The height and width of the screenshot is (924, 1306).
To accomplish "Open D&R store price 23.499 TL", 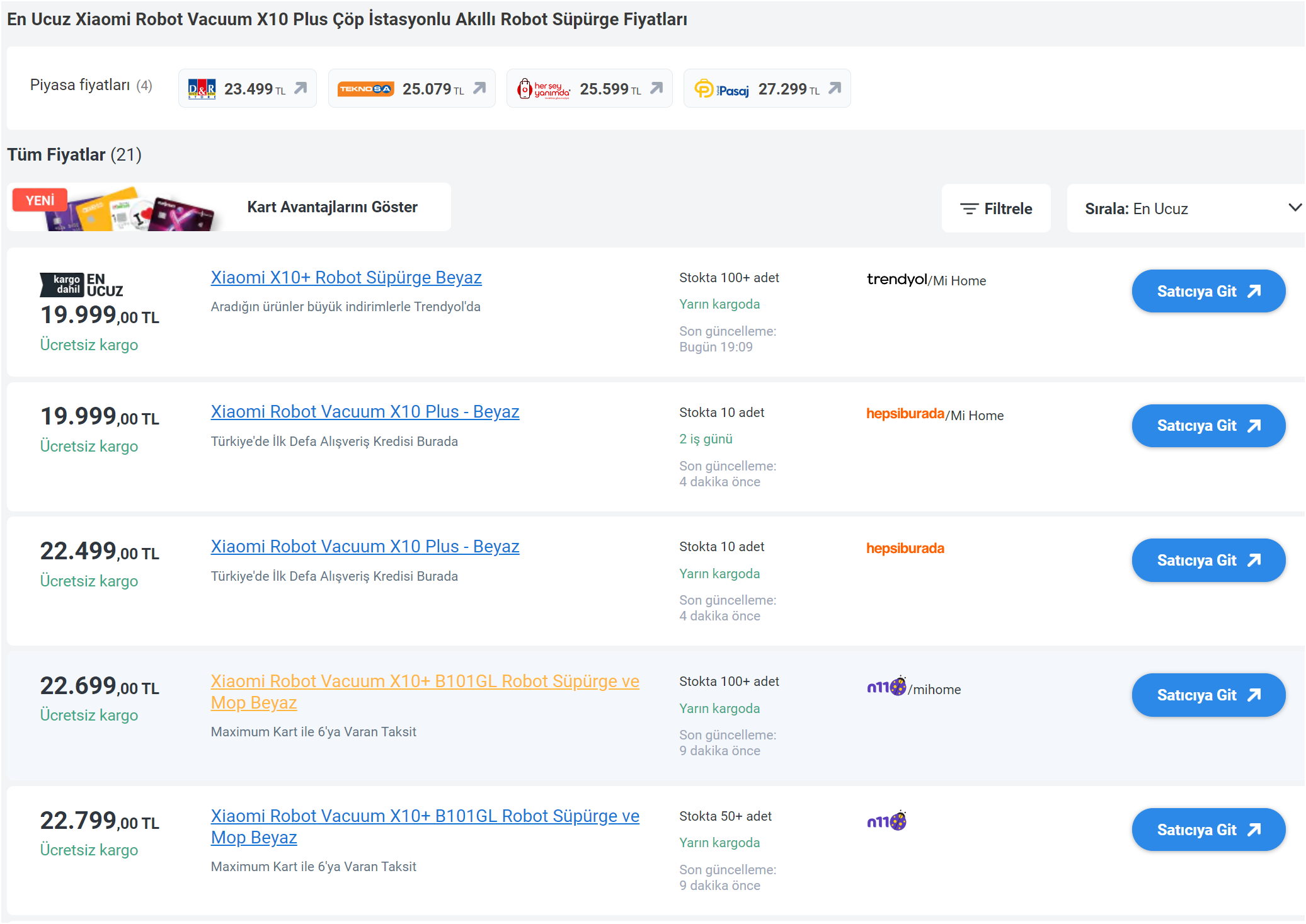I will [x=247, y=89].
